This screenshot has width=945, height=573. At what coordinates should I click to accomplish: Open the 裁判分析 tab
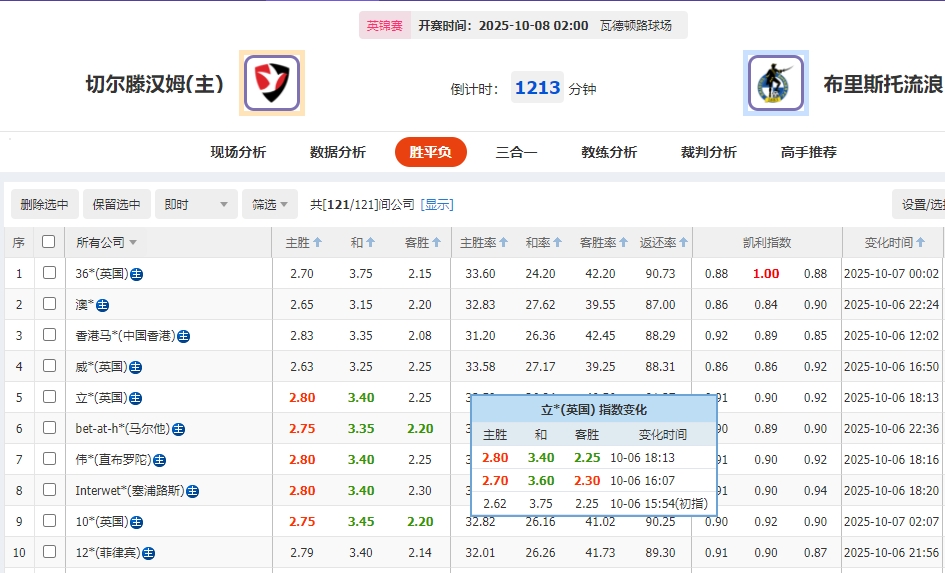tap(709, 152)
